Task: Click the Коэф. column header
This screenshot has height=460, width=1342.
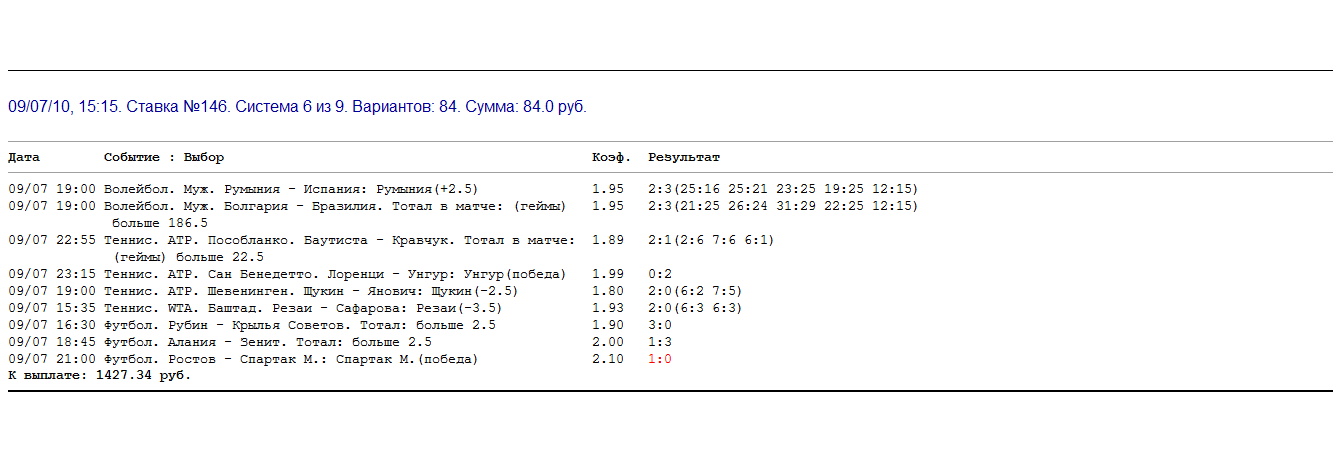Action: point(612,157)
